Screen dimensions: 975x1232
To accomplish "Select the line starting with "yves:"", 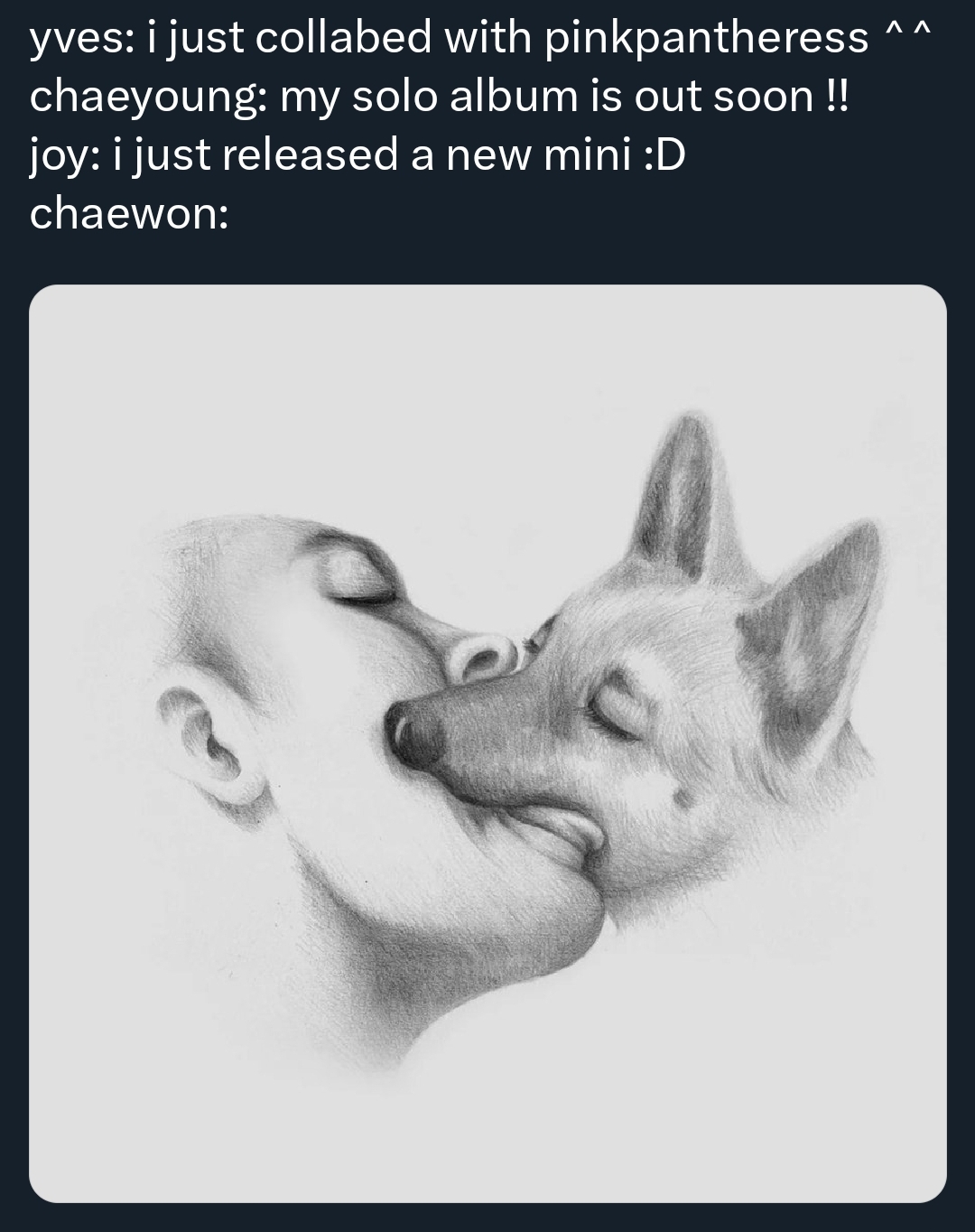I will coord(480,38).
